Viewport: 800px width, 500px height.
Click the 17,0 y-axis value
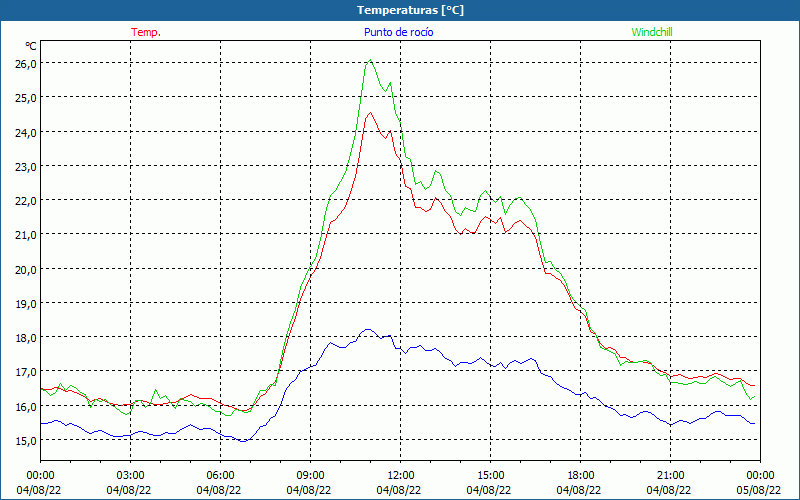coord(27,372)
